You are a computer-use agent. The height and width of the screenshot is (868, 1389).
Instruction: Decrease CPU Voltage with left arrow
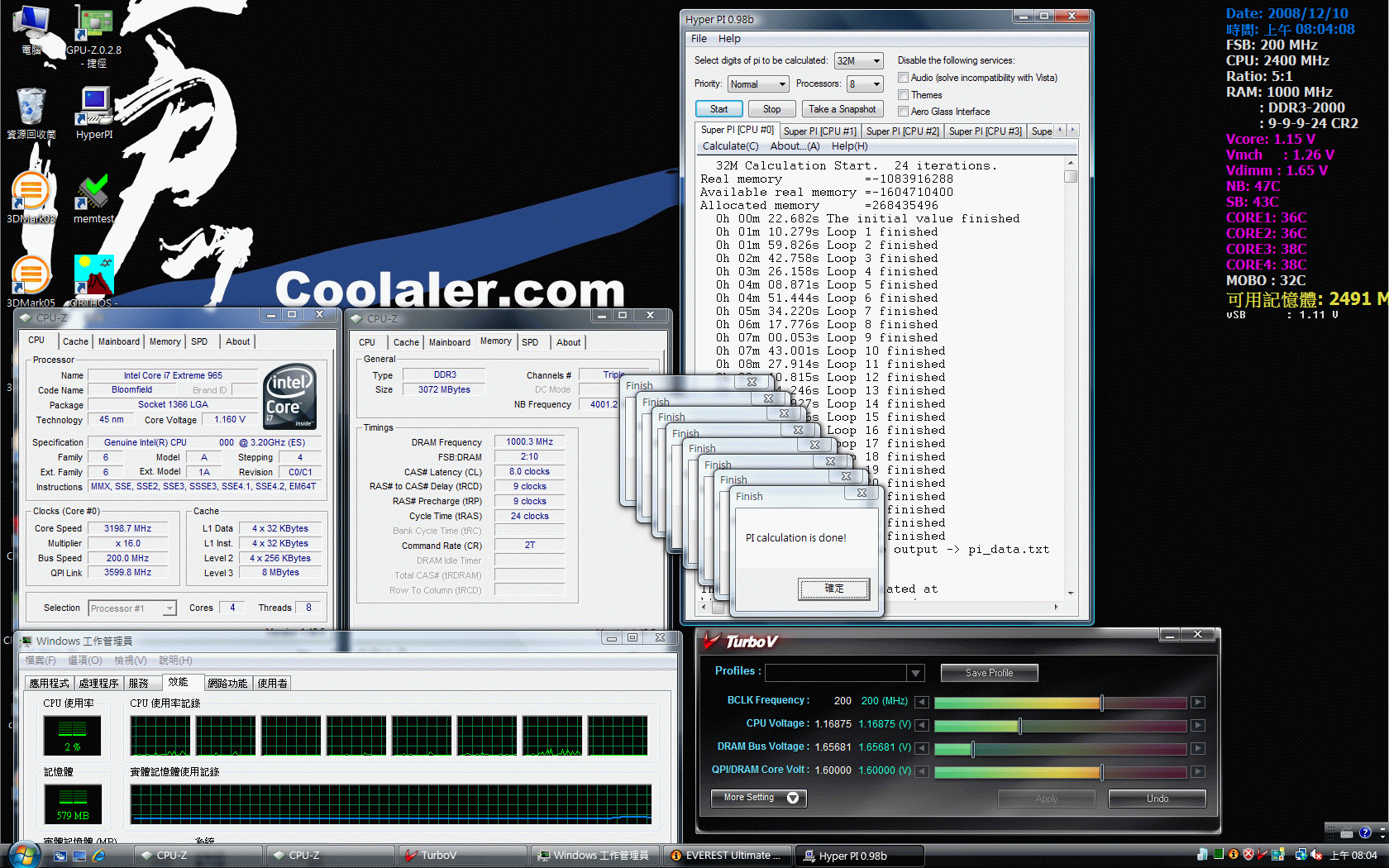(921, 725)
